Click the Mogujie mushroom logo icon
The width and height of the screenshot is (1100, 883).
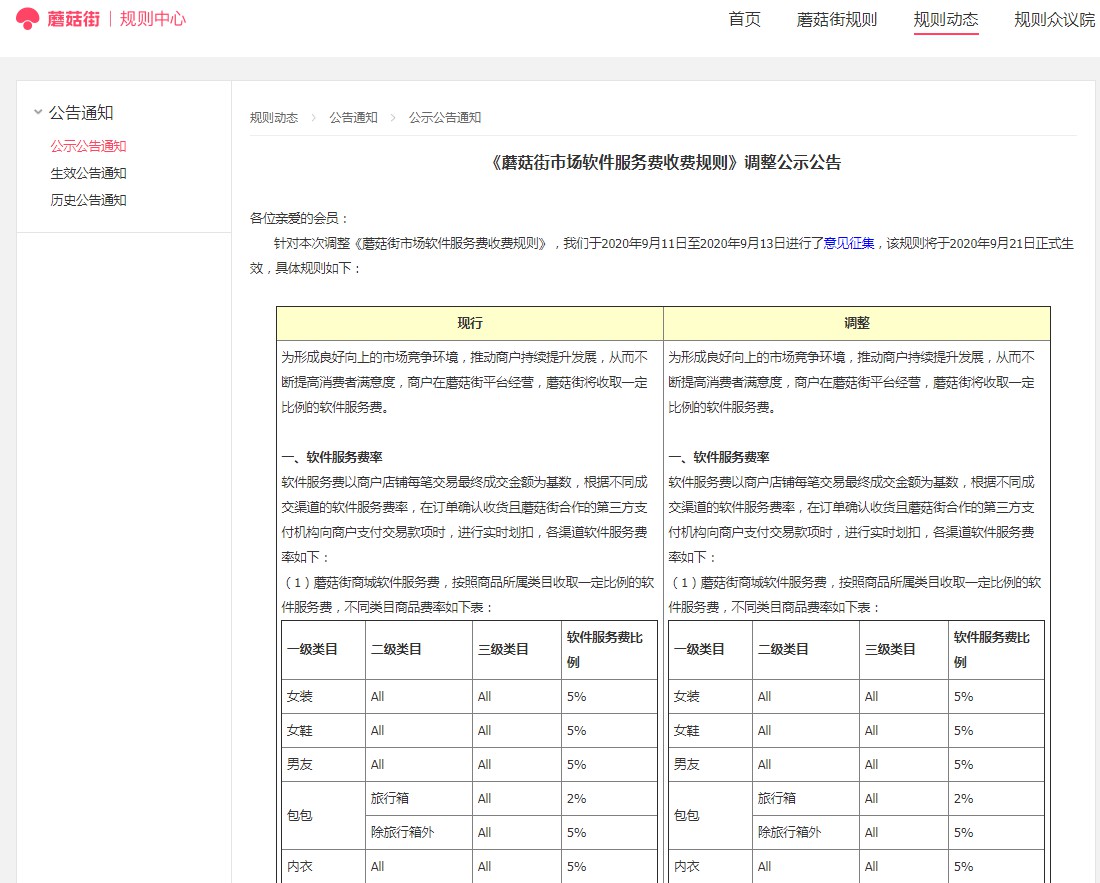coord(27,19)
